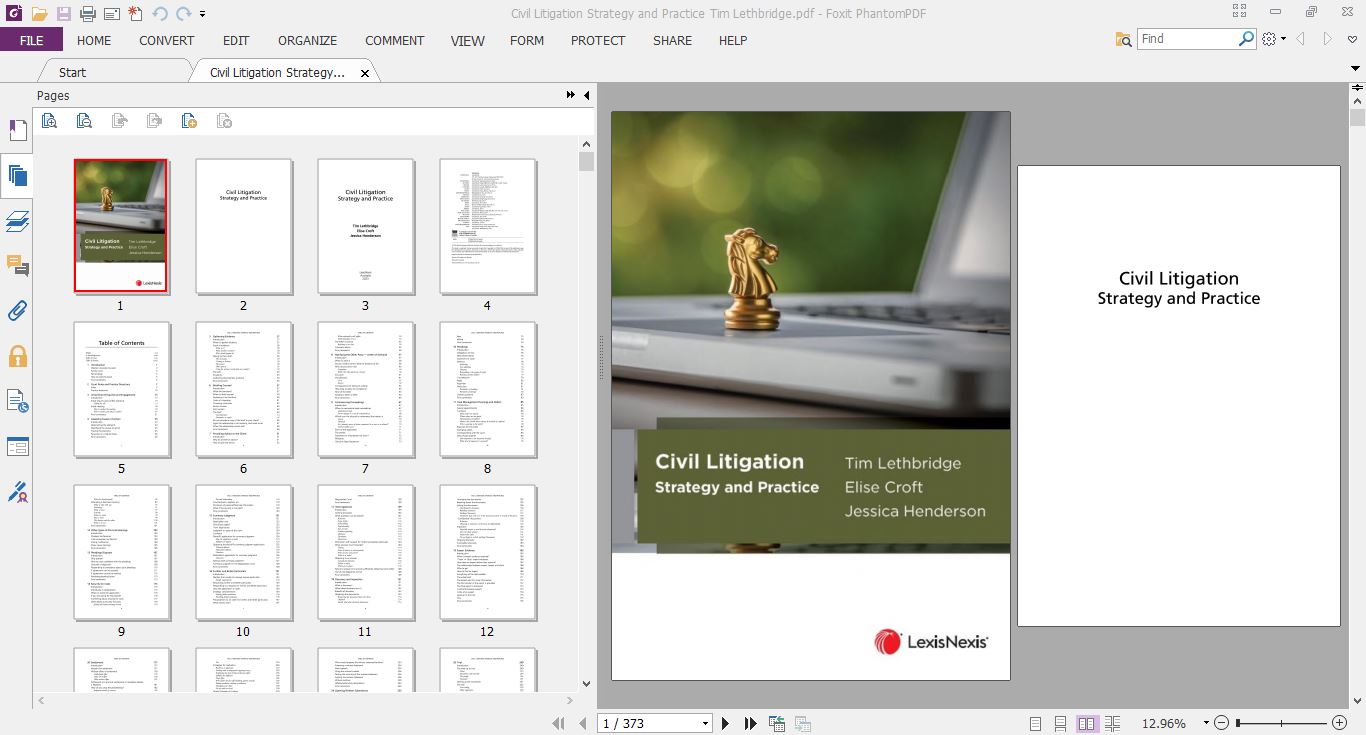Enable continuous page view mode

click(x=1060, y=723)
